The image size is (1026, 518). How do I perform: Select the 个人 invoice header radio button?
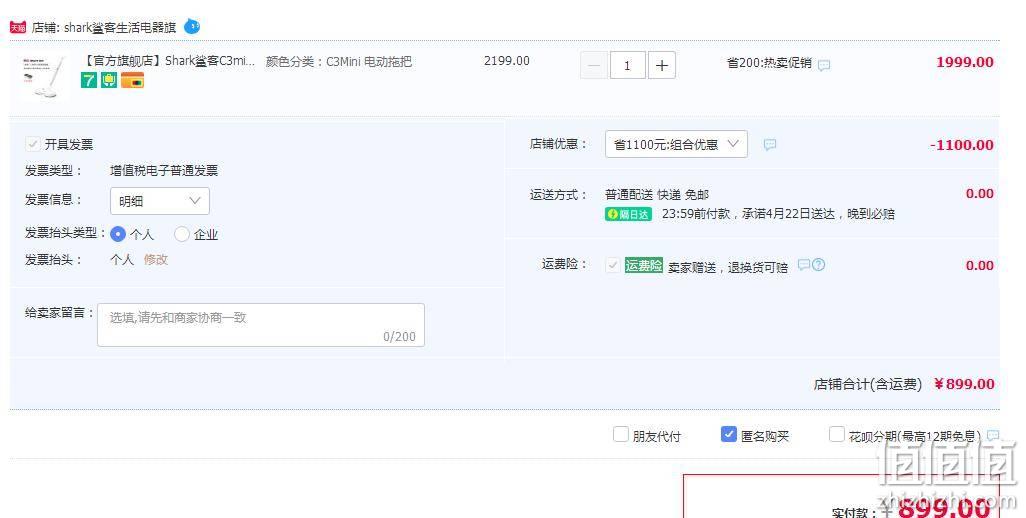pyautogui.click(x=118, y=233)
